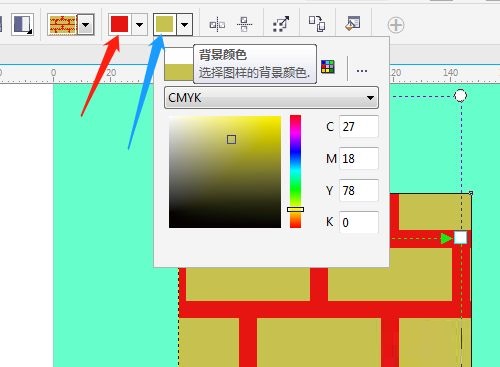Screen dimensions: 500x367
Task: Click the red foreground color swatch
Action: point(119,24)
